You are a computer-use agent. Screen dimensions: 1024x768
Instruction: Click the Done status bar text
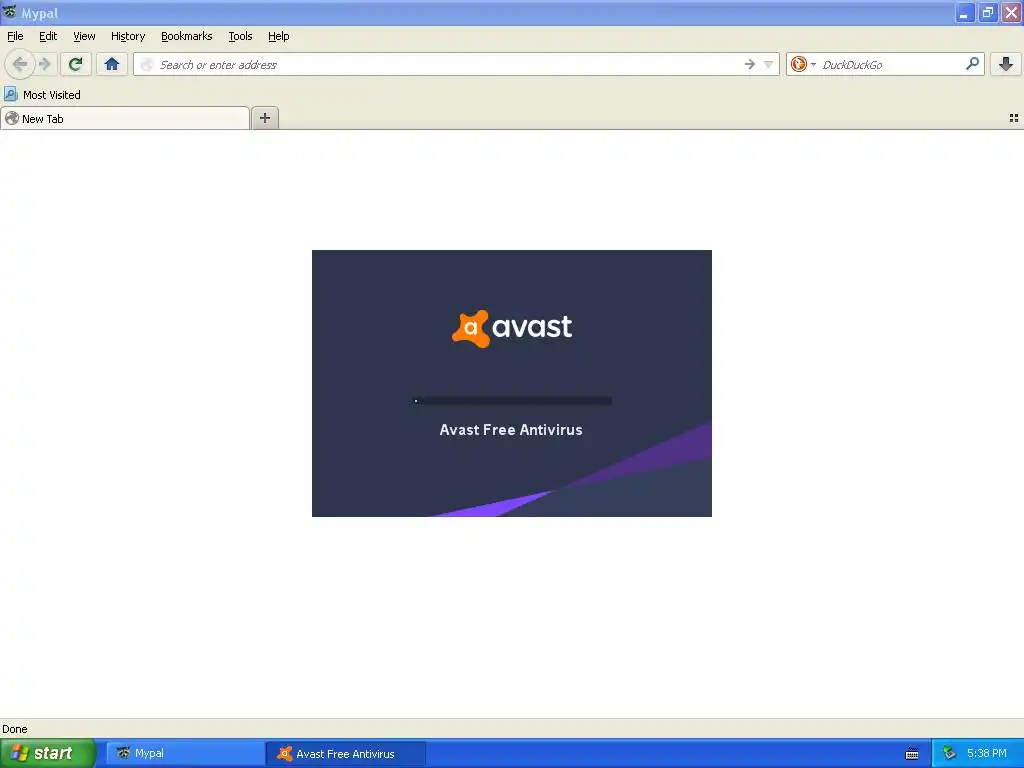14,729
